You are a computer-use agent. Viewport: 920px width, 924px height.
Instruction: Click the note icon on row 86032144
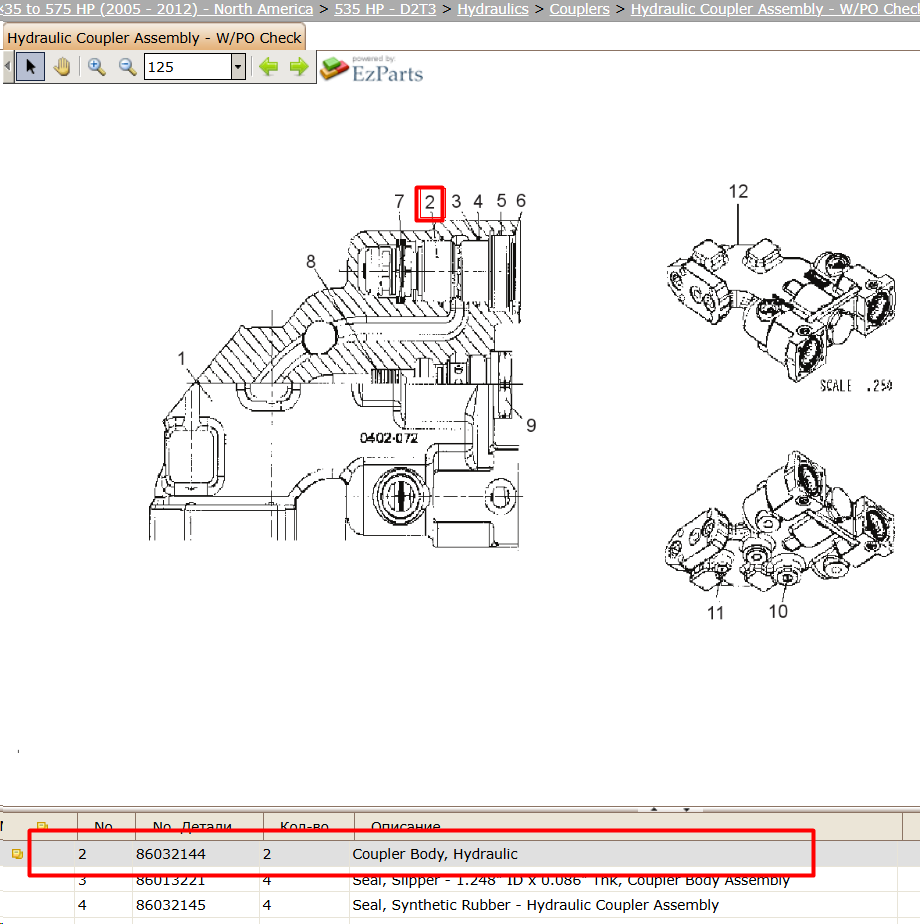click(17, 854)
